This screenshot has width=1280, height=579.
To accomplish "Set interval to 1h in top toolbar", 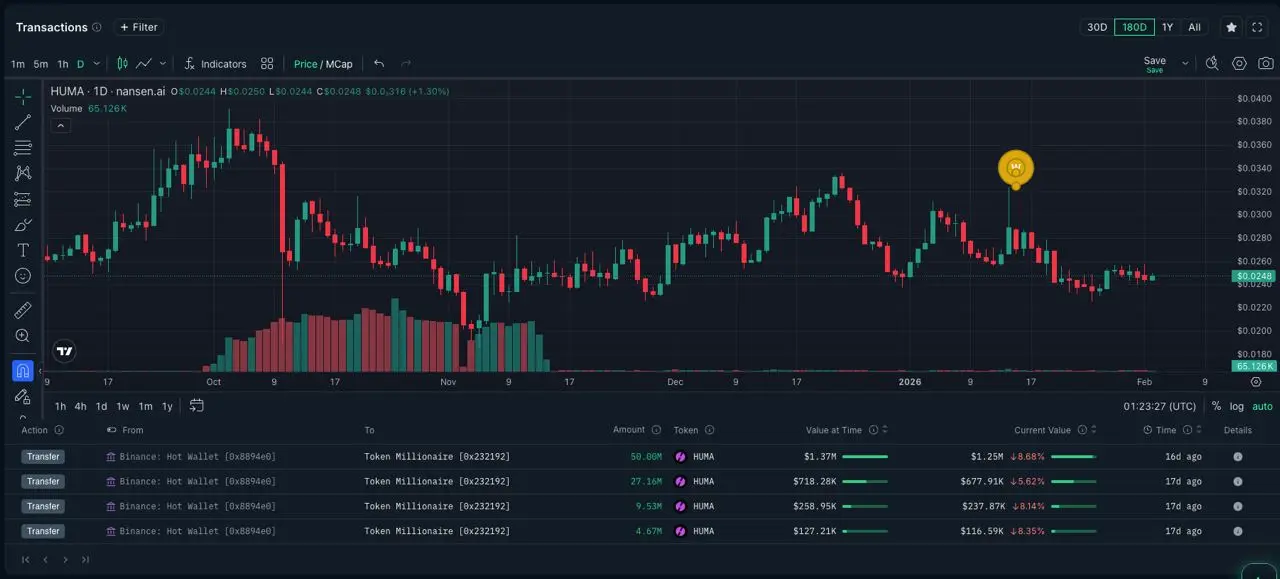I will coord(63,64).
